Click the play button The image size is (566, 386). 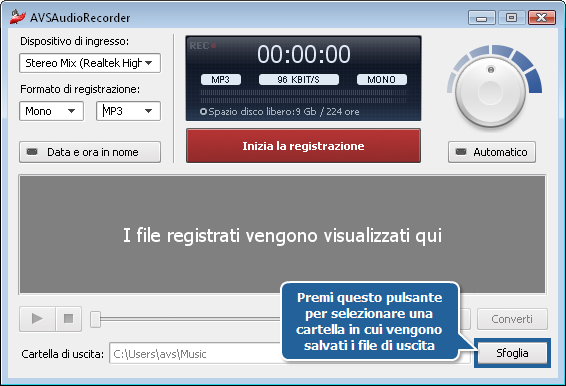37,319
